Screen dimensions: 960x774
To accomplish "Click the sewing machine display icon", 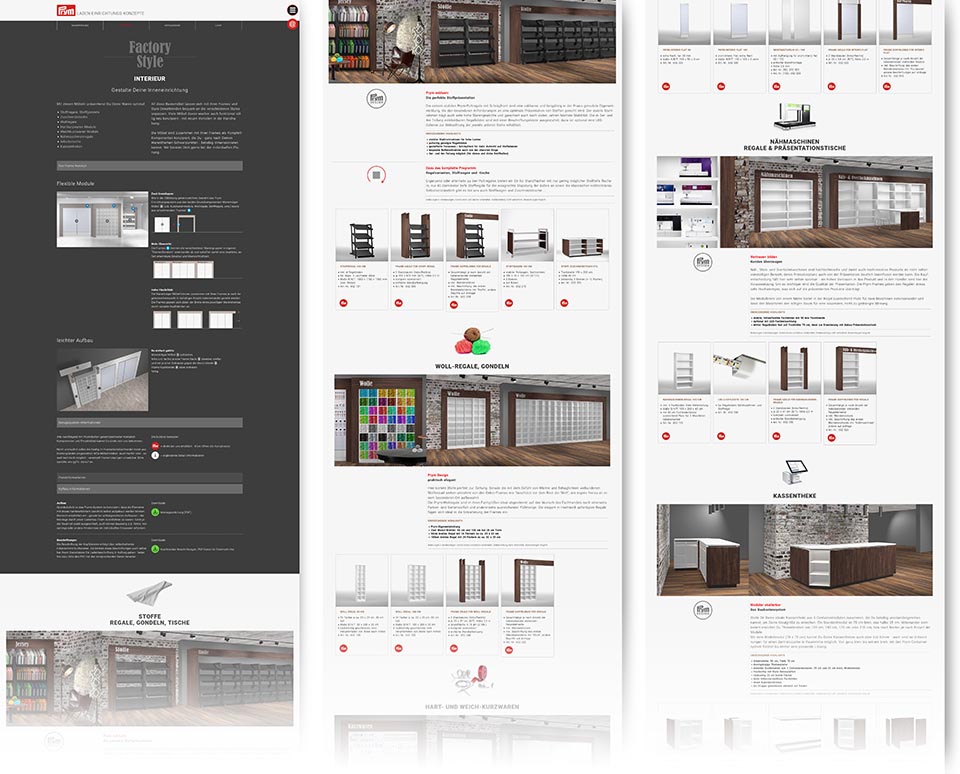I will point(794,117).
